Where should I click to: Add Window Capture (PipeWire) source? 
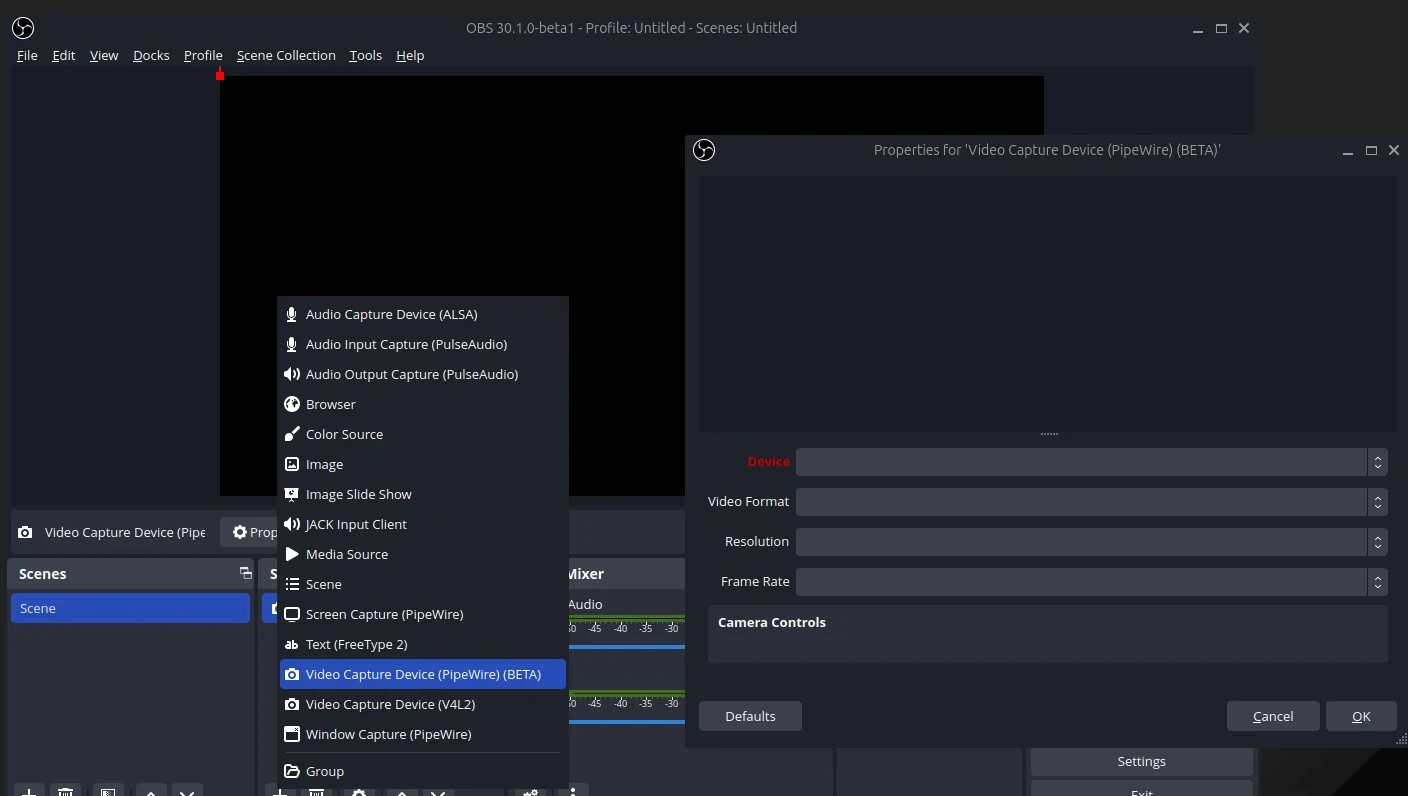point(423,734)
